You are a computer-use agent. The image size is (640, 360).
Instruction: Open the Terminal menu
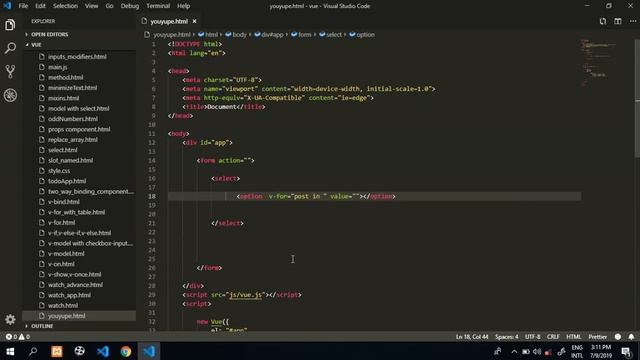click(158, 6)
